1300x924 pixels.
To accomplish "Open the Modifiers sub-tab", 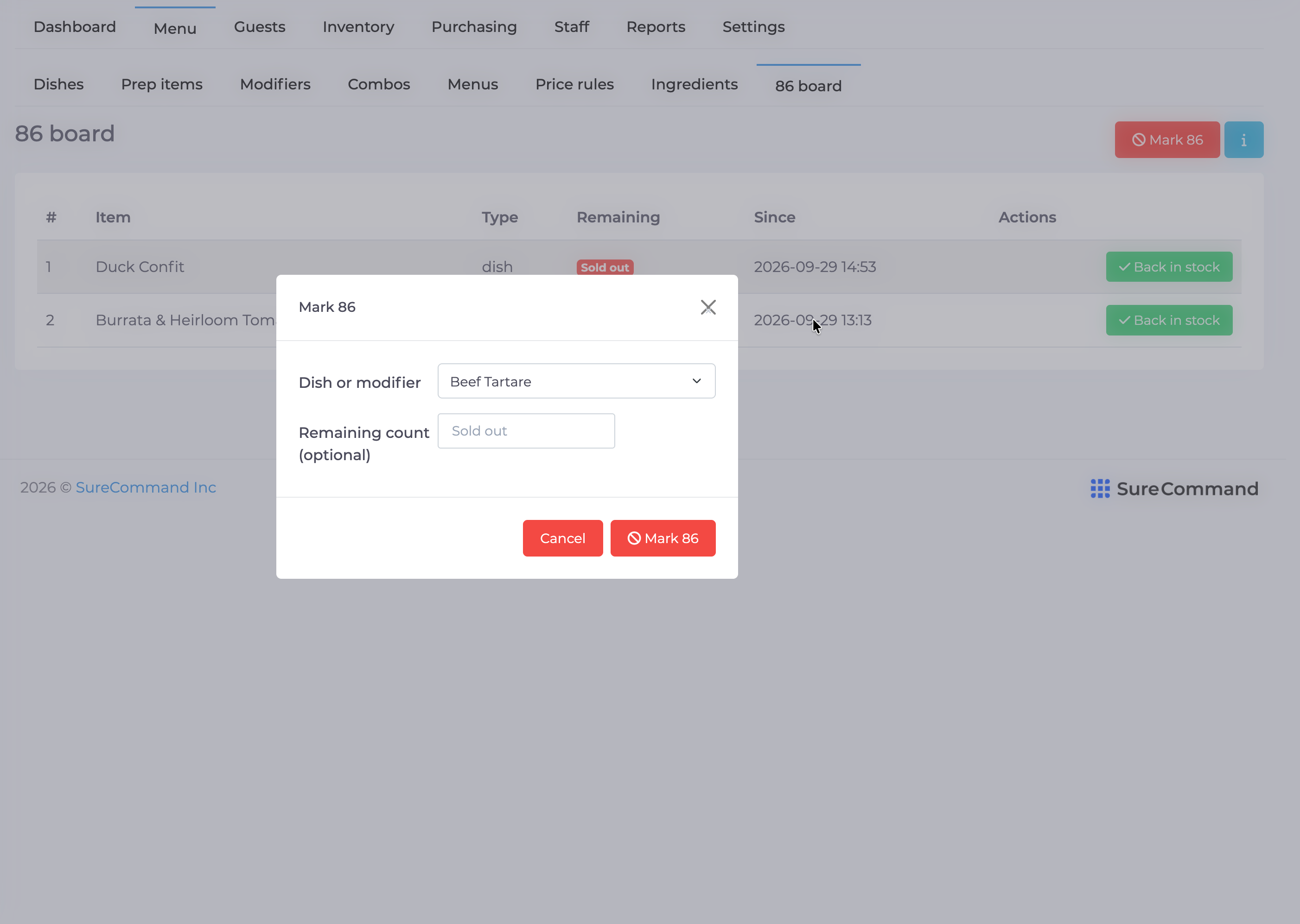I will click(275, 84).
